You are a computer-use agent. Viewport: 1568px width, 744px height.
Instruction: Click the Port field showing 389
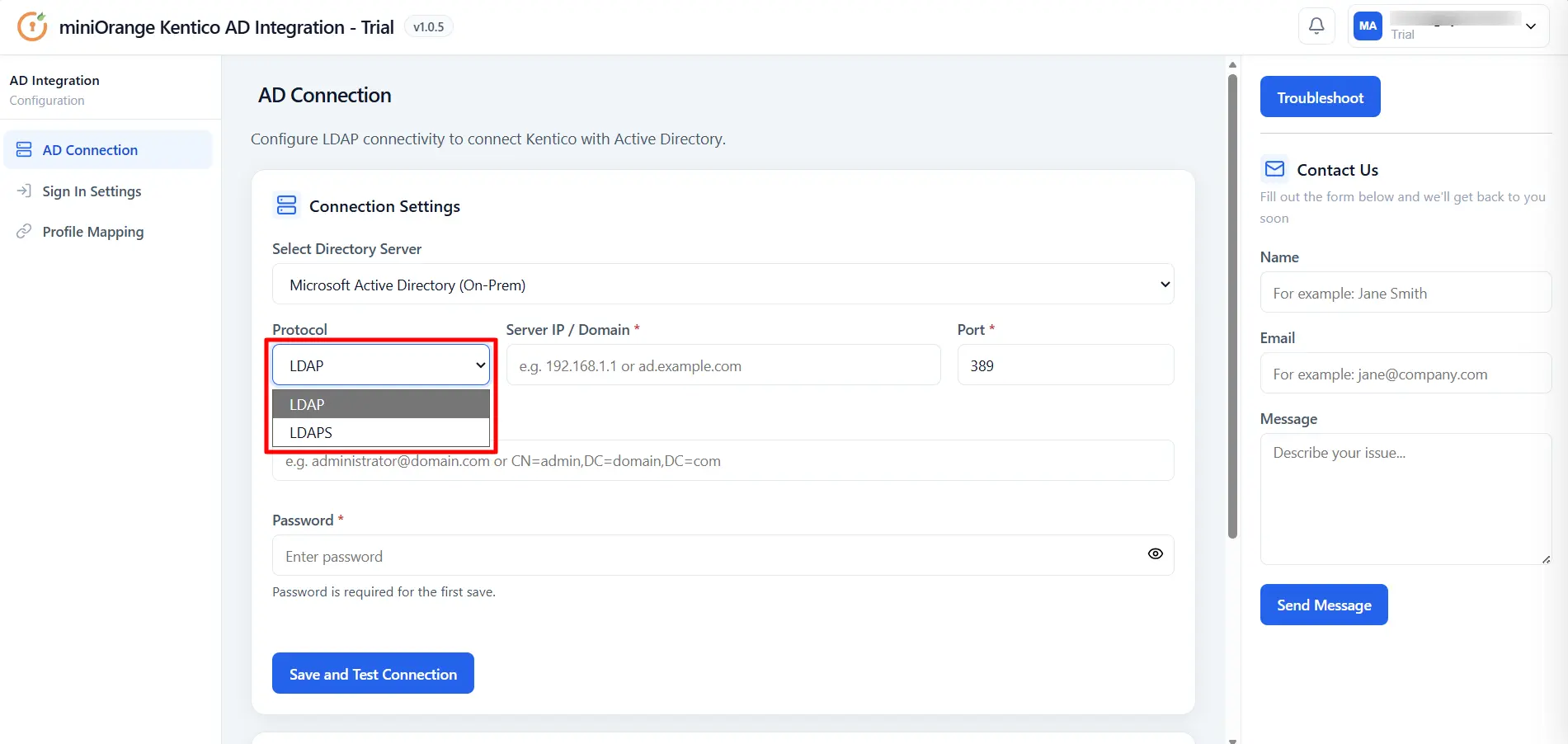[x=1065, y=365]
